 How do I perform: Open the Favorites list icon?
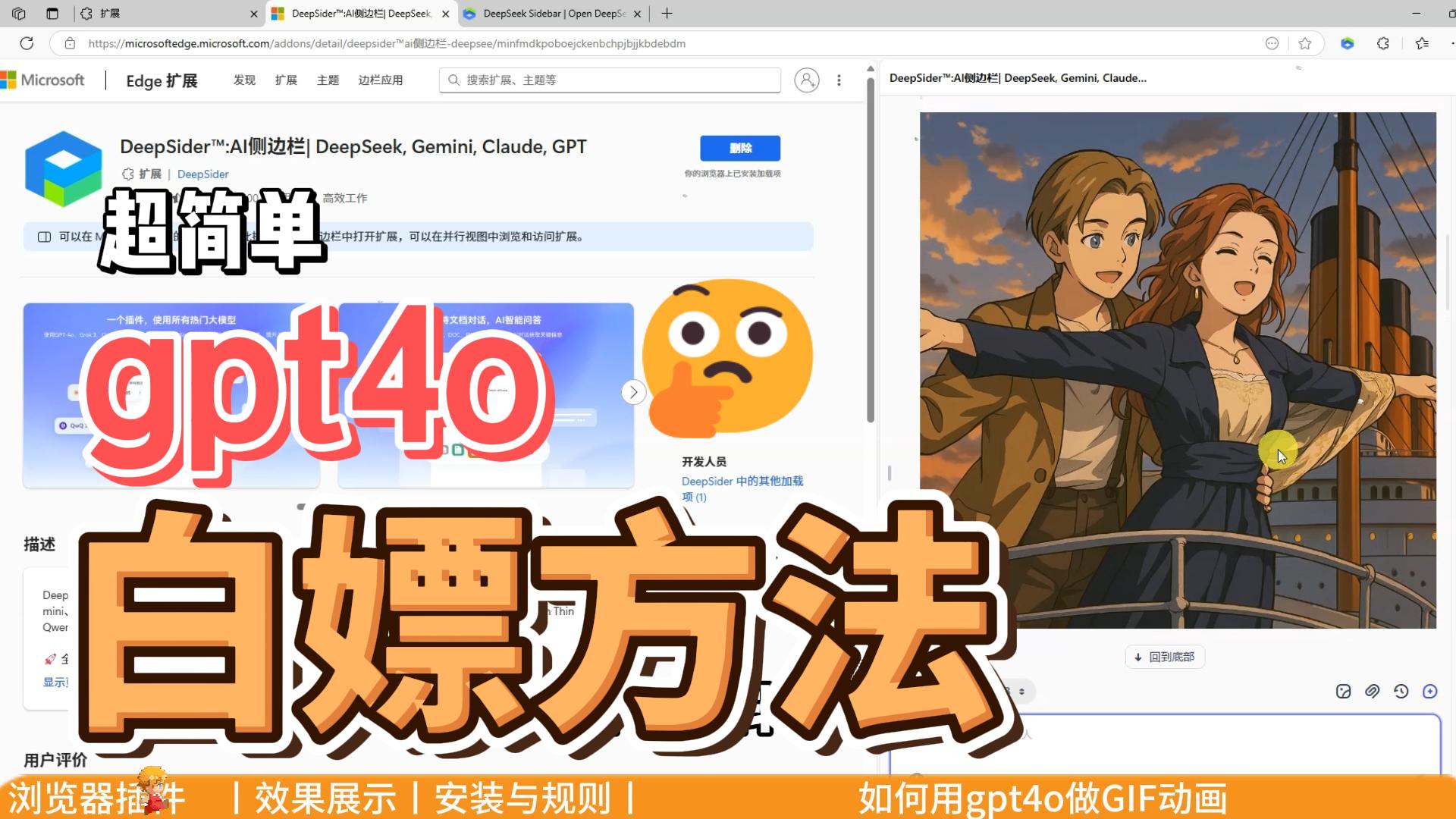pyautogui.click(x=1422, y=43)
